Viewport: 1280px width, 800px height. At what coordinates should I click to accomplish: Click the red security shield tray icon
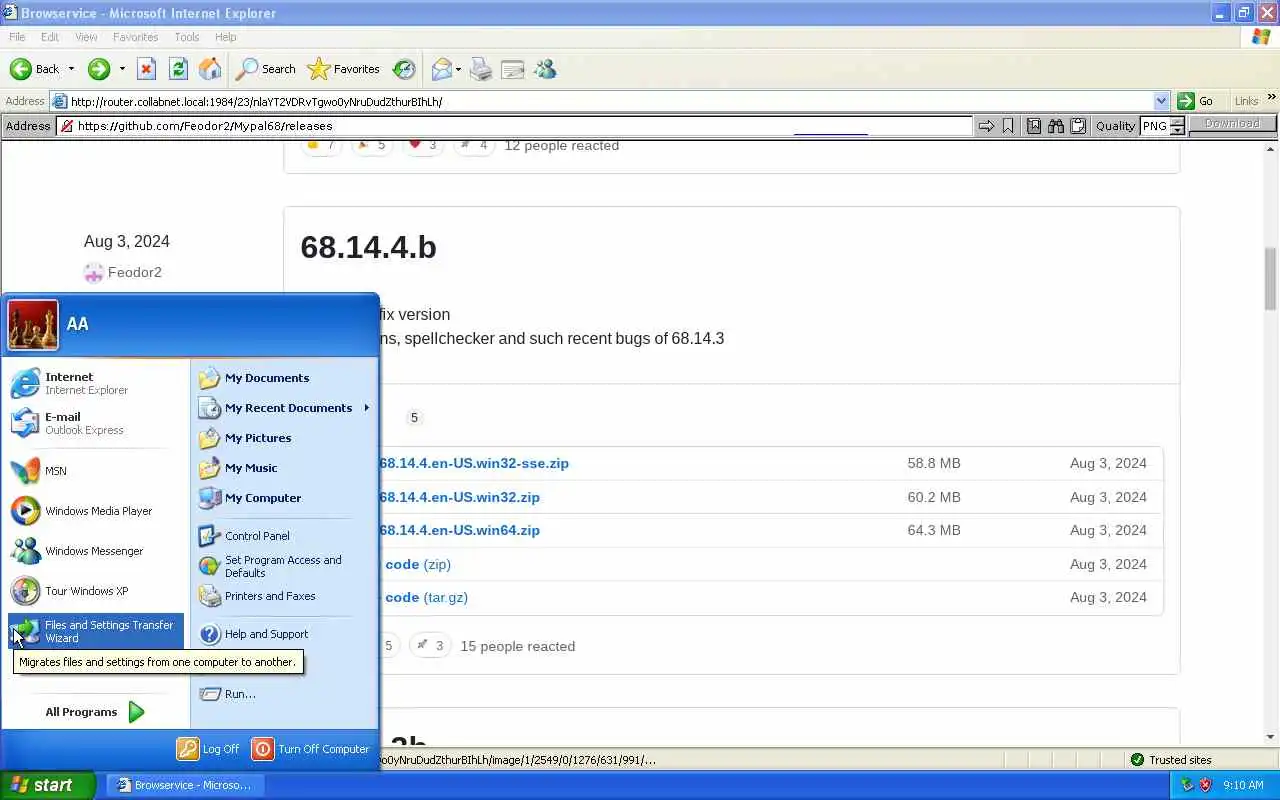[x=1205, y=785]
